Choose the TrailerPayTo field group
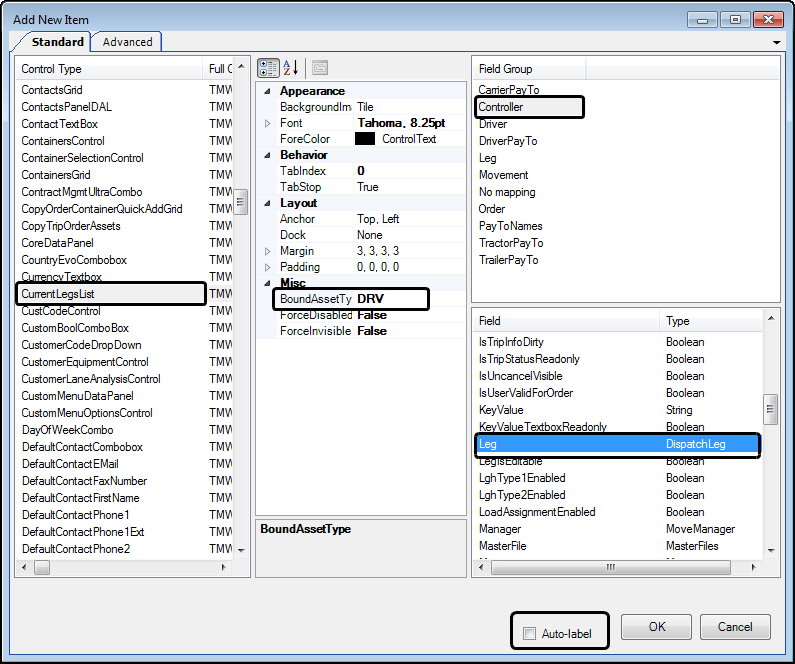 509,260
